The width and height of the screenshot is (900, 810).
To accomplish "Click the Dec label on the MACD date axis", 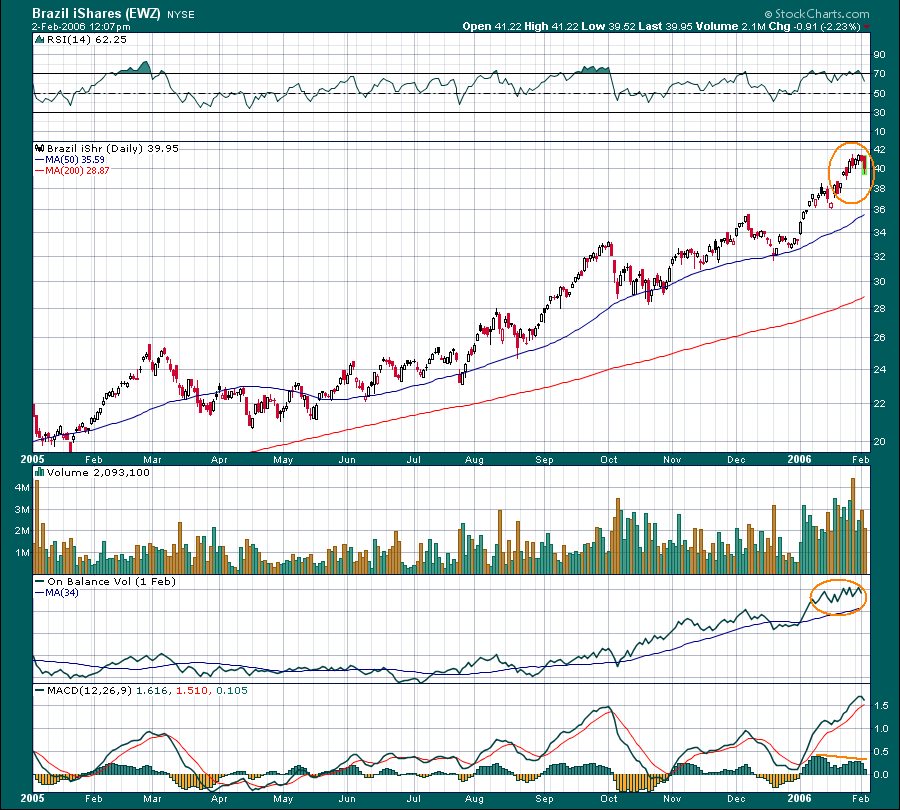I will 736,799.
